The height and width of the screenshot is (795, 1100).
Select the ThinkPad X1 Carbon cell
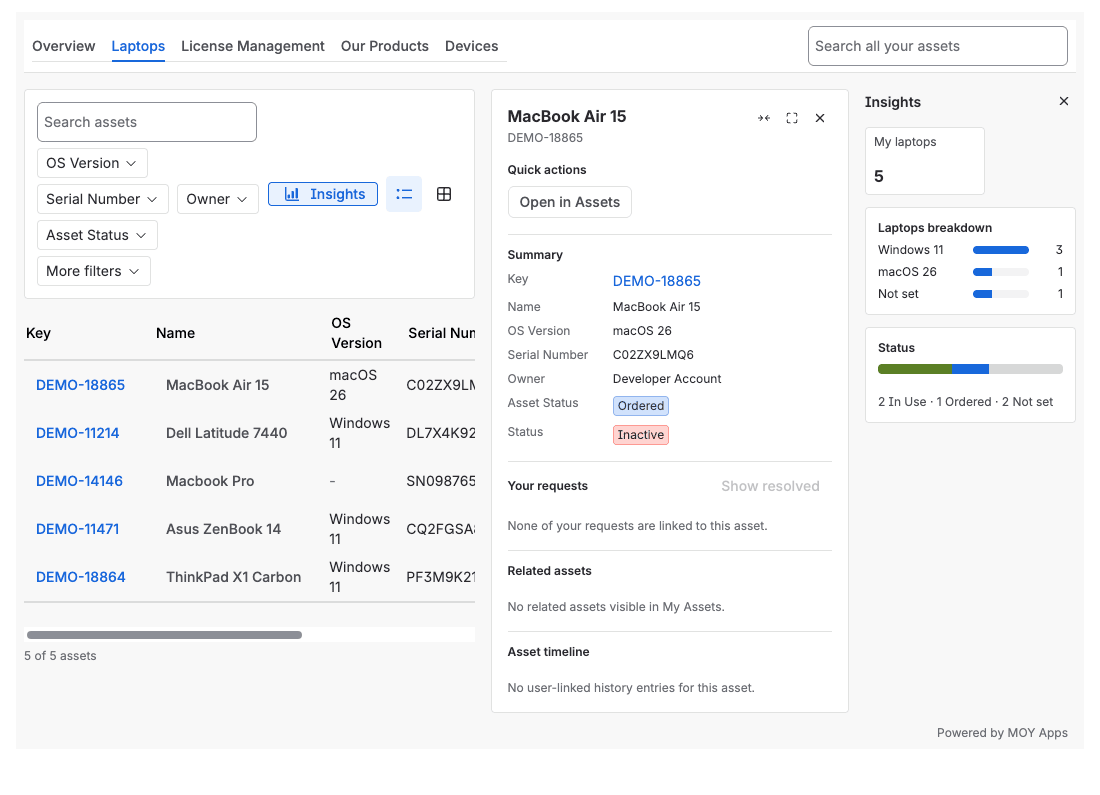(234, 577)
